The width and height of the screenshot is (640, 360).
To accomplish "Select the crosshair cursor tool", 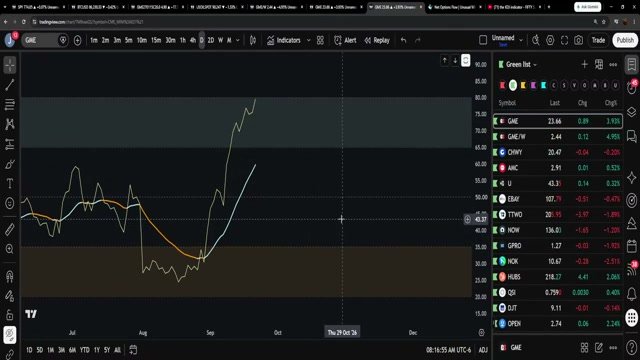I will point(10,65).
